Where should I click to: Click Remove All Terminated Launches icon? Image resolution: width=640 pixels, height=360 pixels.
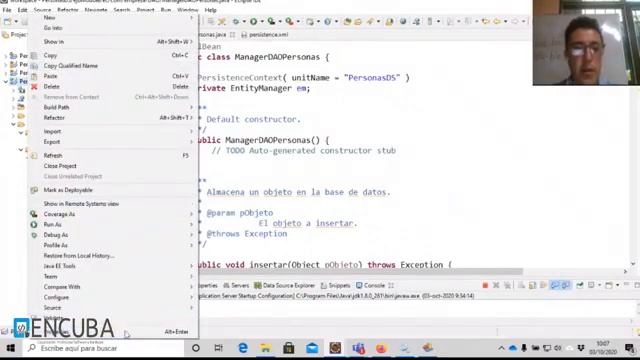coord(507,285)
